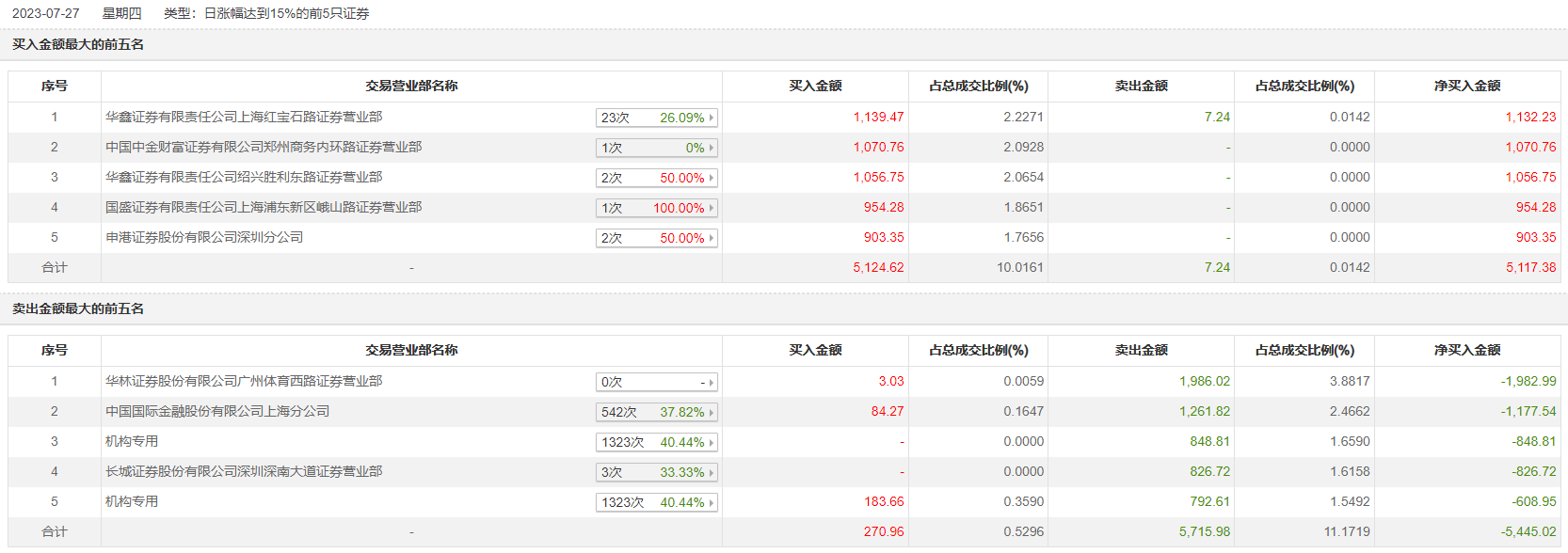Open 华林证券广州体育西路证券营业部 link
Image resolution: width=1568 pixels, height=553 pixels.
coord(244,381)
